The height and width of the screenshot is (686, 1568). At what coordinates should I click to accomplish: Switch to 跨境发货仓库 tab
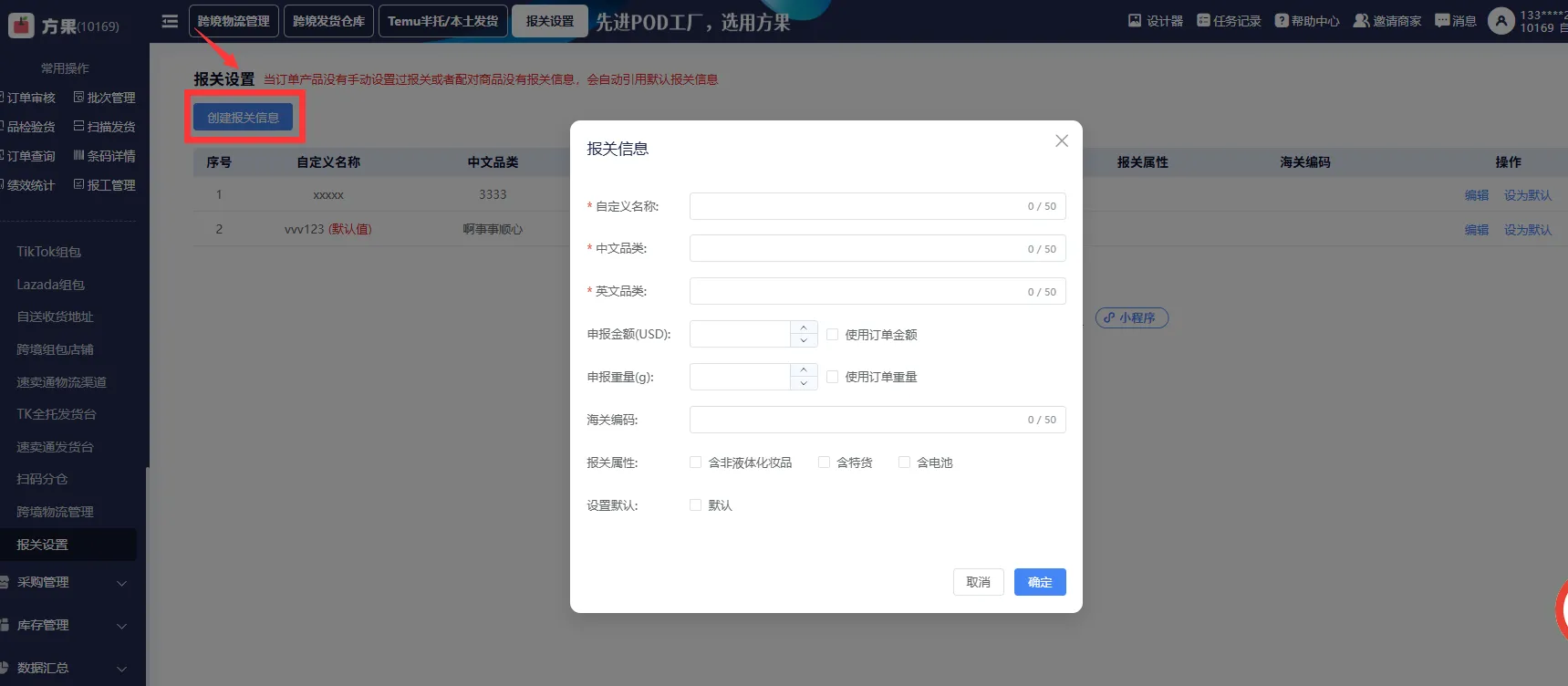coord(328,21)
